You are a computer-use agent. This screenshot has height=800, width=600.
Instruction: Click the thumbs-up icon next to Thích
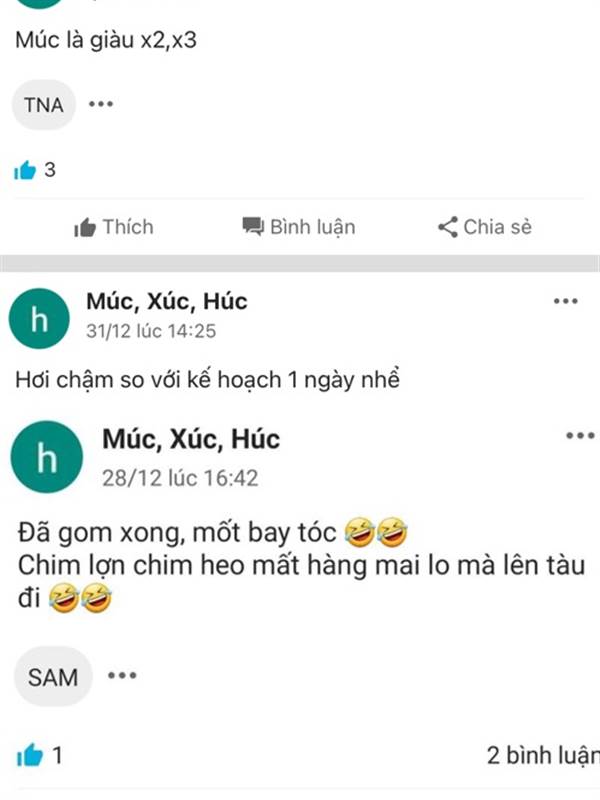point(85,227)
